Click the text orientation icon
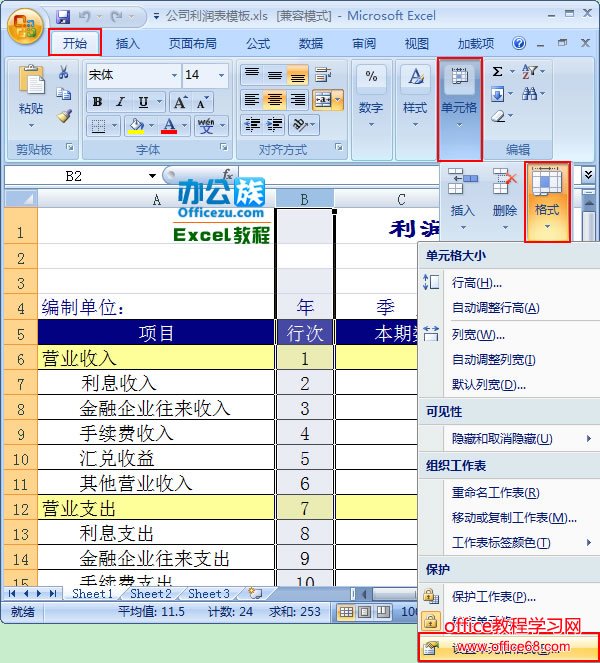This screenshot has height=663, width=600. [x=300, y=125]
